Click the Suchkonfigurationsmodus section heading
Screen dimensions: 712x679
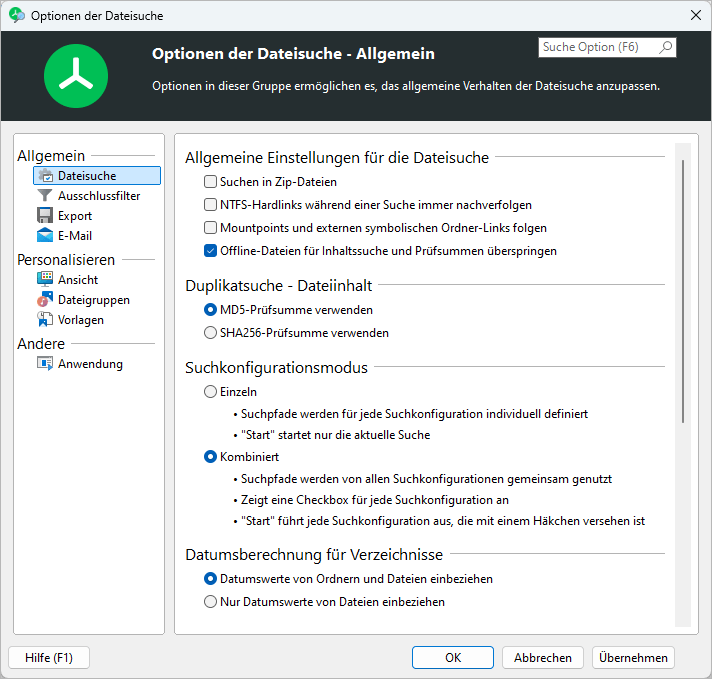tap(276, 367)
